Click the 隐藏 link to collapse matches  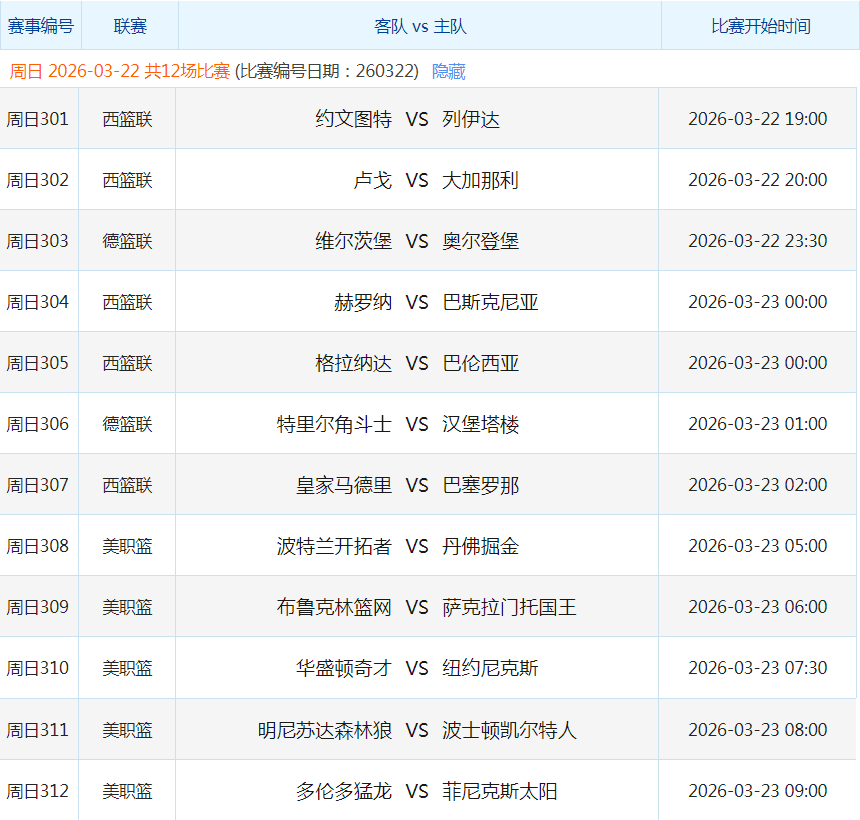click(448, 72)
